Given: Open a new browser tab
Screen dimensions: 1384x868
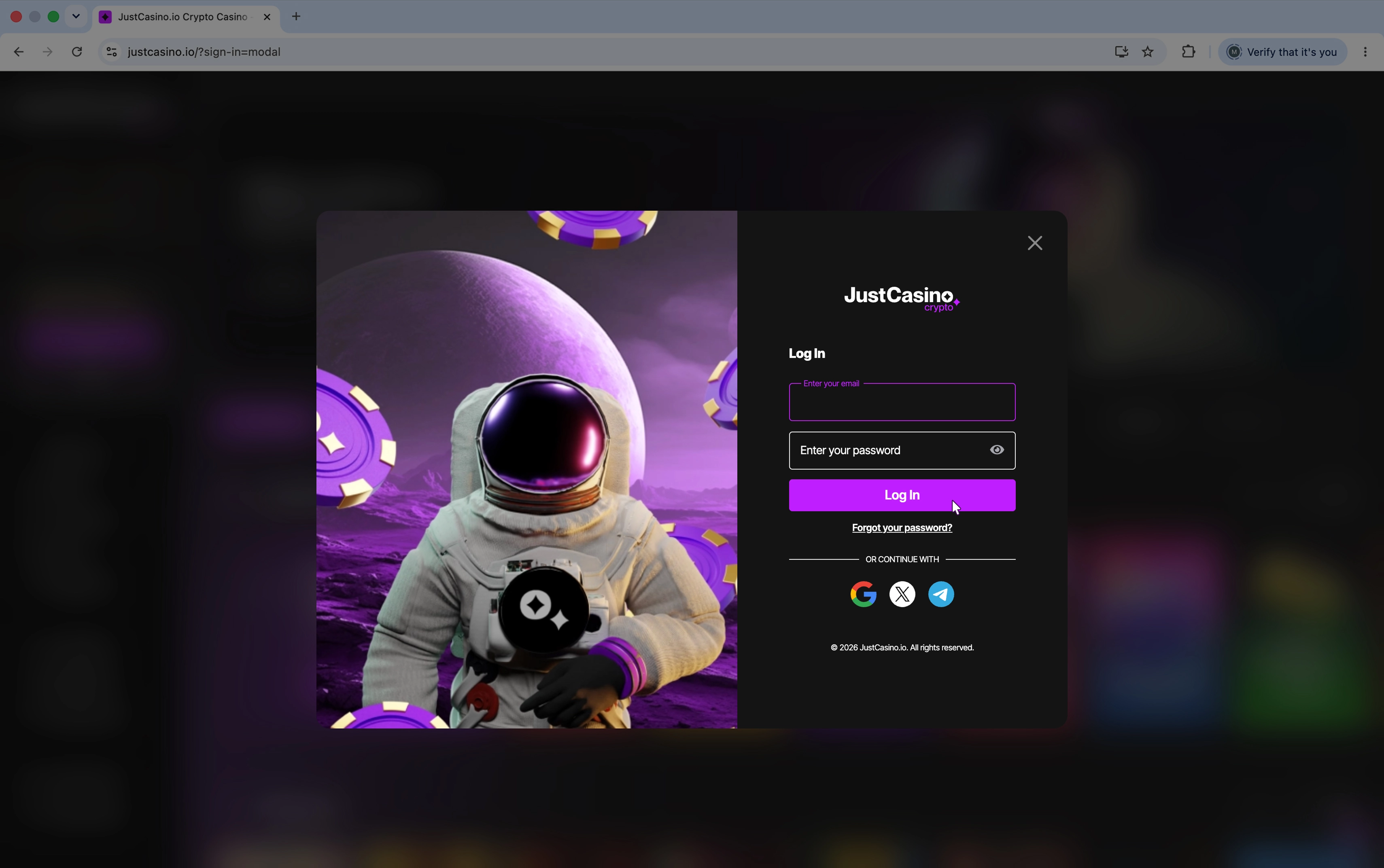Looking at the screenshot, I should [x=296, y=17].
